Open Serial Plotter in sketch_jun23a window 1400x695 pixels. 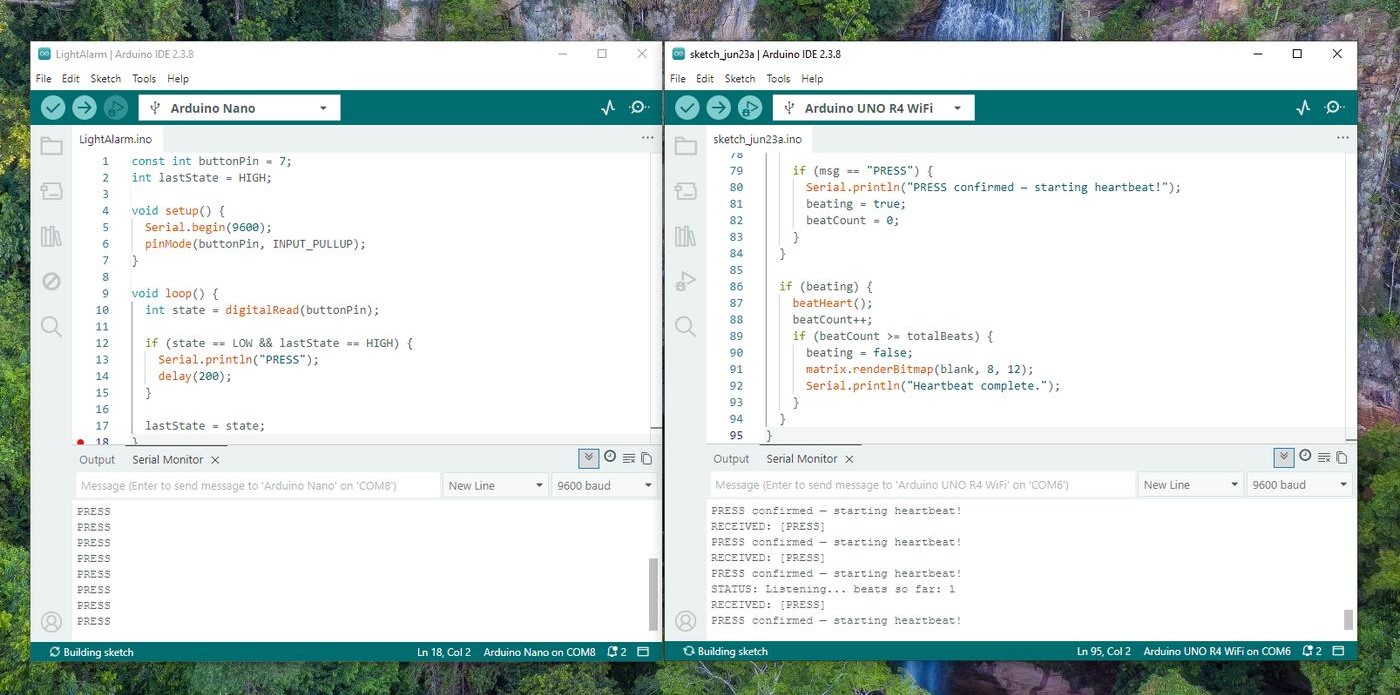[x=1303, y=108]
